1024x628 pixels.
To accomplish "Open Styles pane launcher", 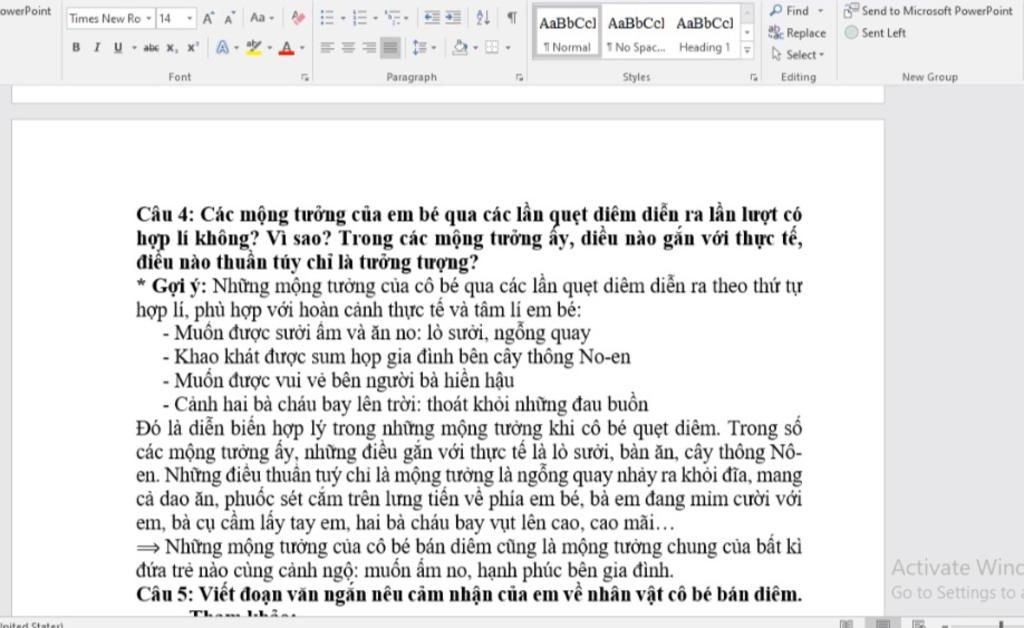I will click(x=754, y=77).
